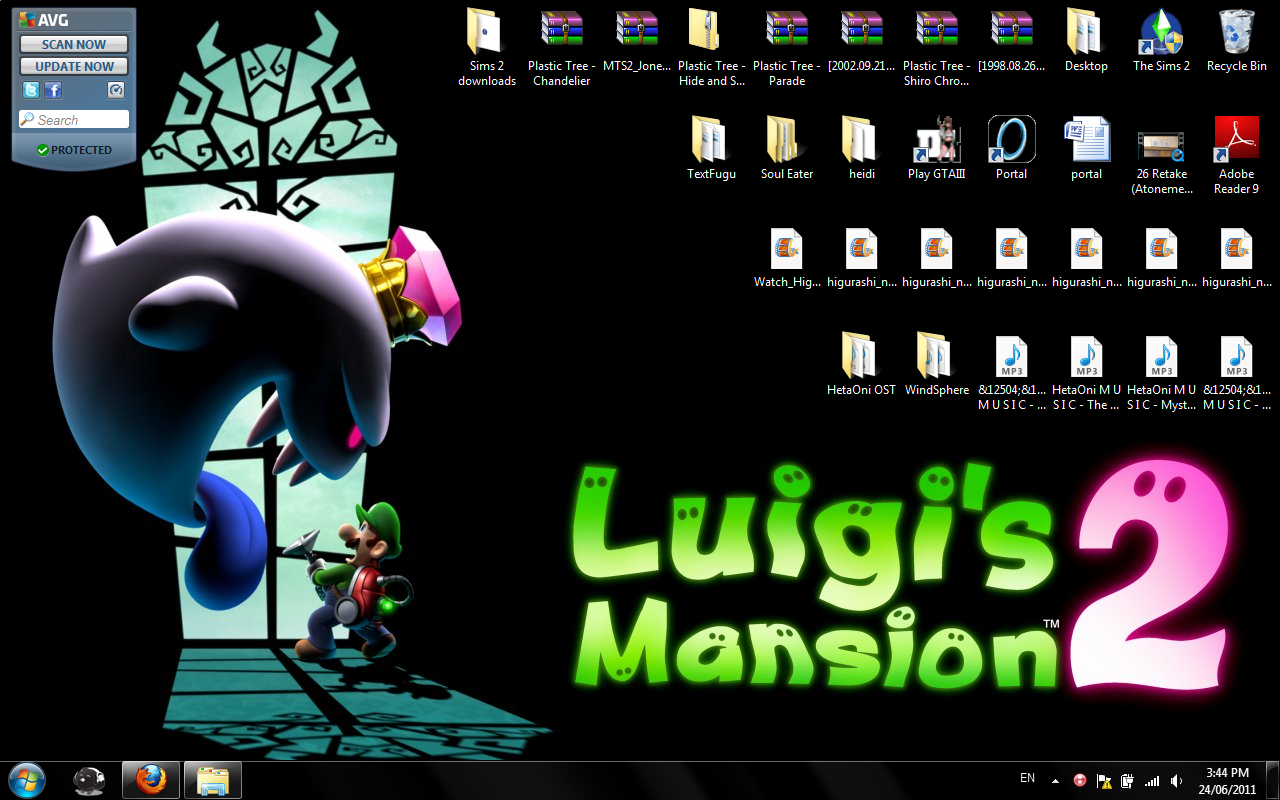Select the [2002.09.21 archive icon
Viewport: 1280px width, 800px height.
[x=862, y=40]
